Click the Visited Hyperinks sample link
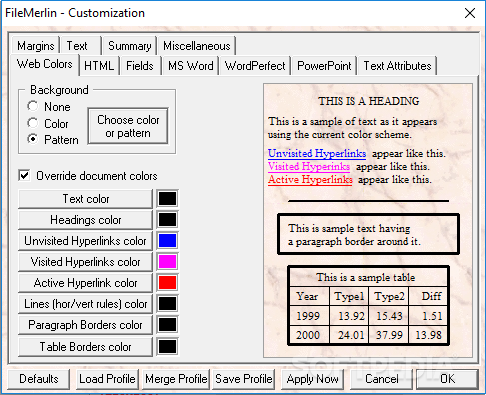 [309, 166]
